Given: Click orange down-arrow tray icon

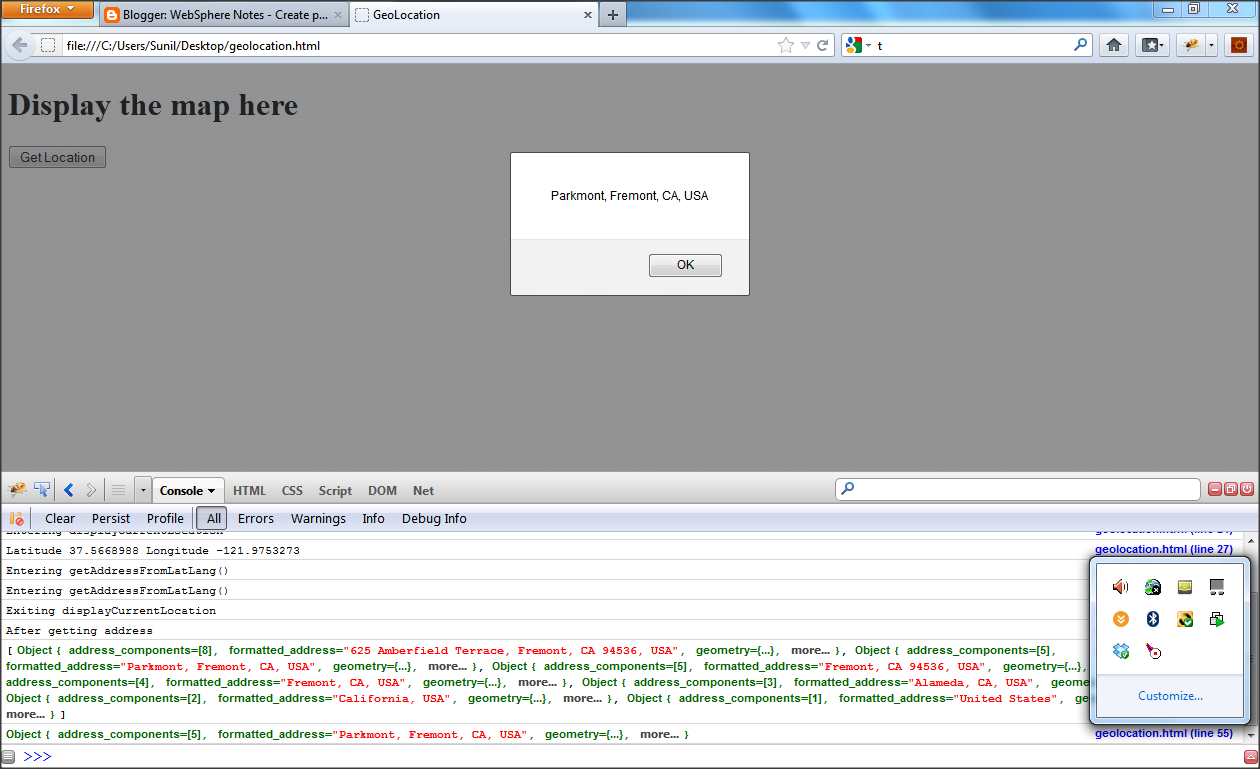Looking at the screenshot, I should click(1120, 619).
